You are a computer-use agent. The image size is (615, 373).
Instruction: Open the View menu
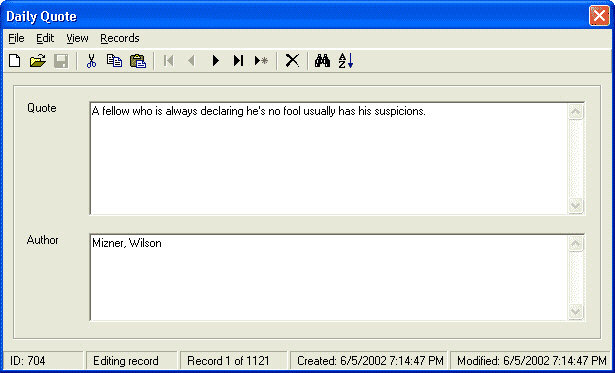pos(77,38)
